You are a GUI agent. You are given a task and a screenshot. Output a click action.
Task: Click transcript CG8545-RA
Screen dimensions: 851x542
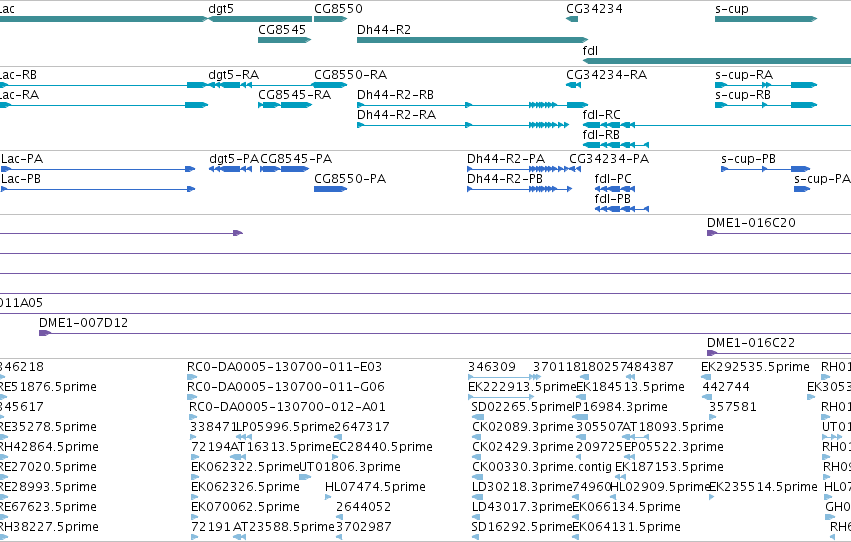click(295, 95)
